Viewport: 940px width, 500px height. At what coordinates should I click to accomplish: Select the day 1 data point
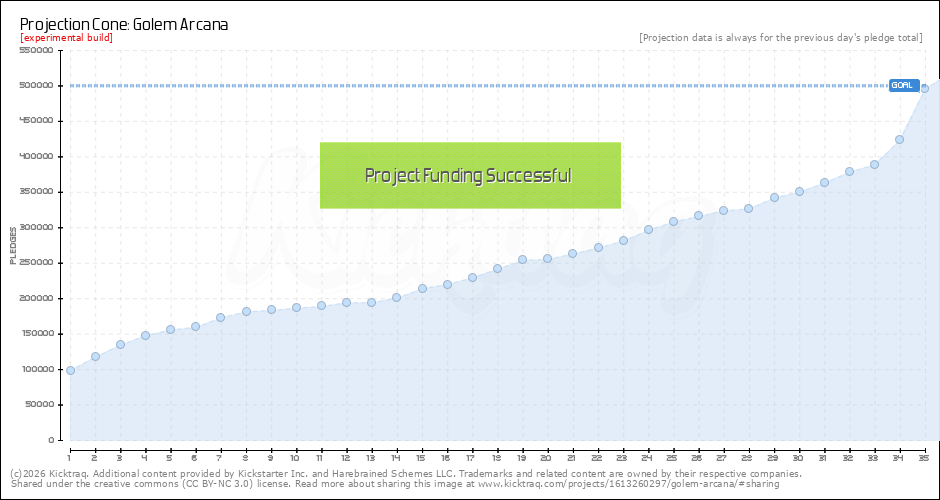pos(70,370)
